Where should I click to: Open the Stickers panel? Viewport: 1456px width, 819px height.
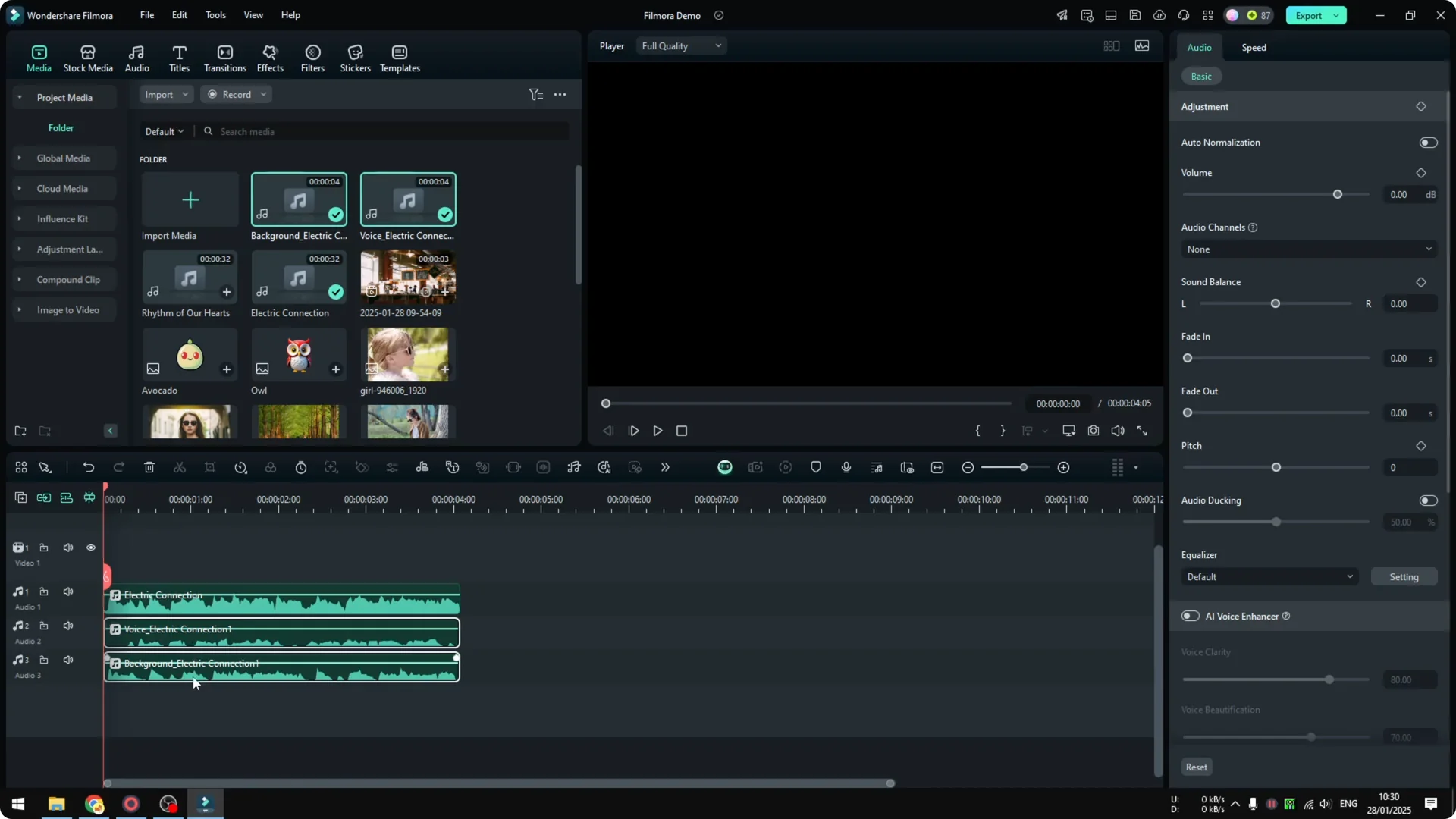click(x=354, y=57)
